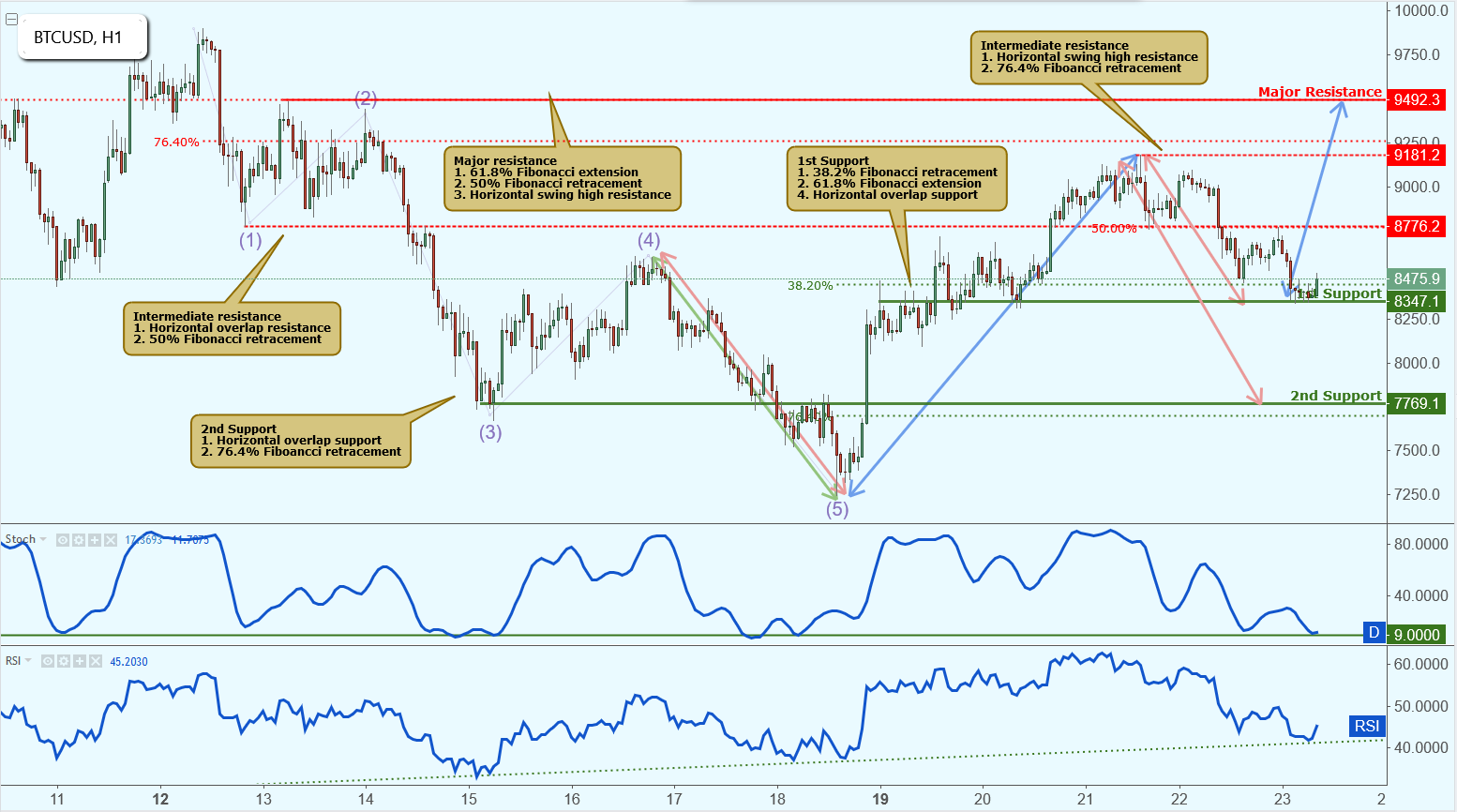Click date 23 on the time axis

pos(1282,799)
